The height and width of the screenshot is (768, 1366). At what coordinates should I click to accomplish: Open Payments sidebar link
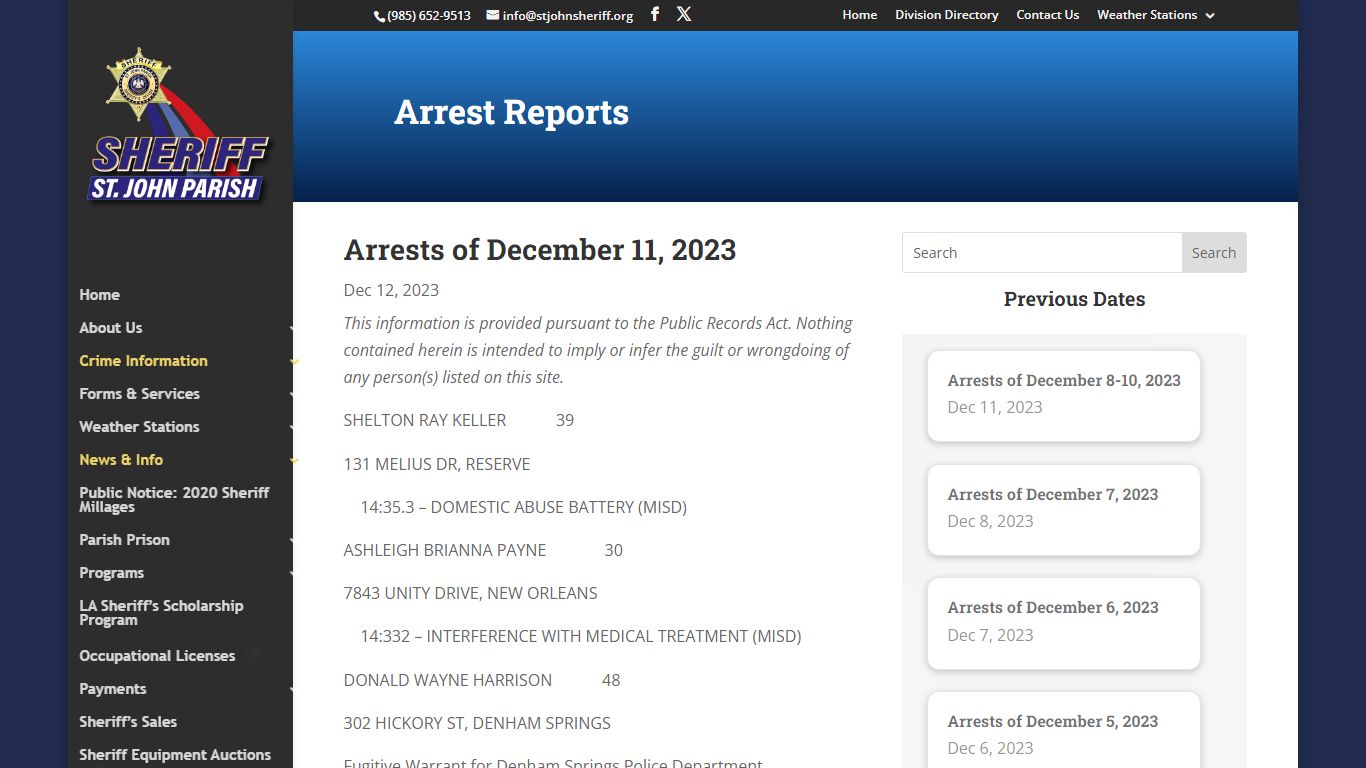pos(112,689)
